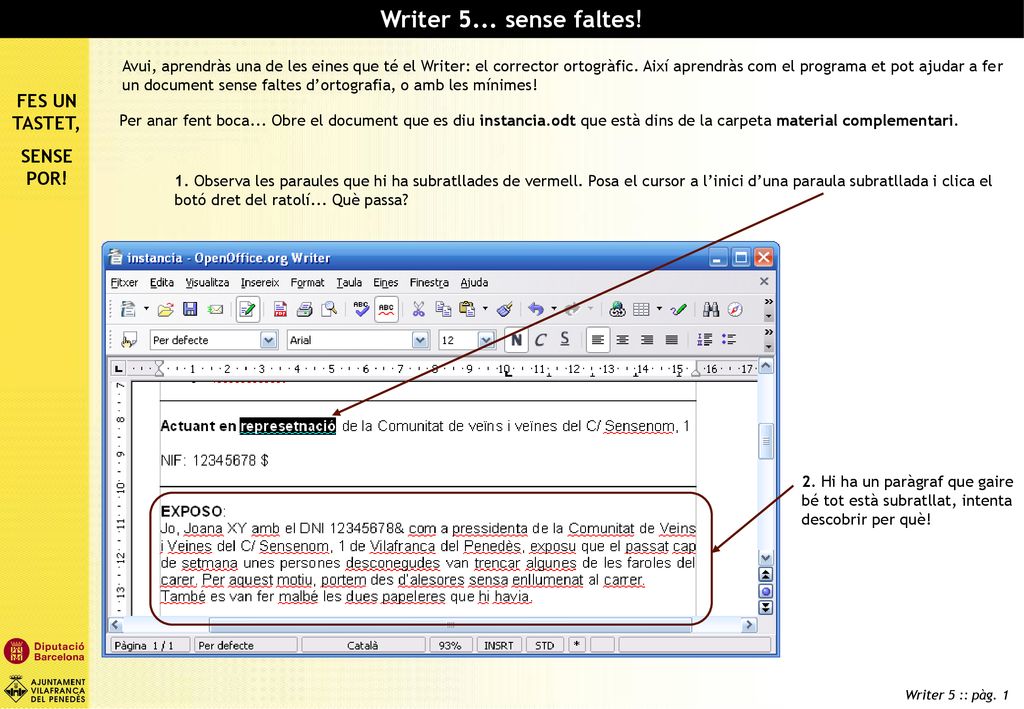Click the Cut scissors icon
Viewport: 1024px width, 709px height.
click(418, 309)
